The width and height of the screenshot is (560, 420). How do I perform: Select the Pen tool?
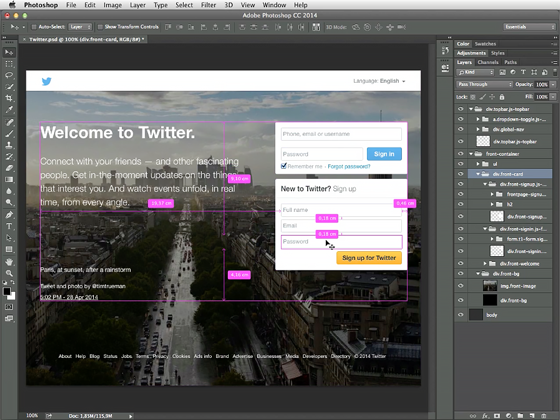click(x=9, y=215)
